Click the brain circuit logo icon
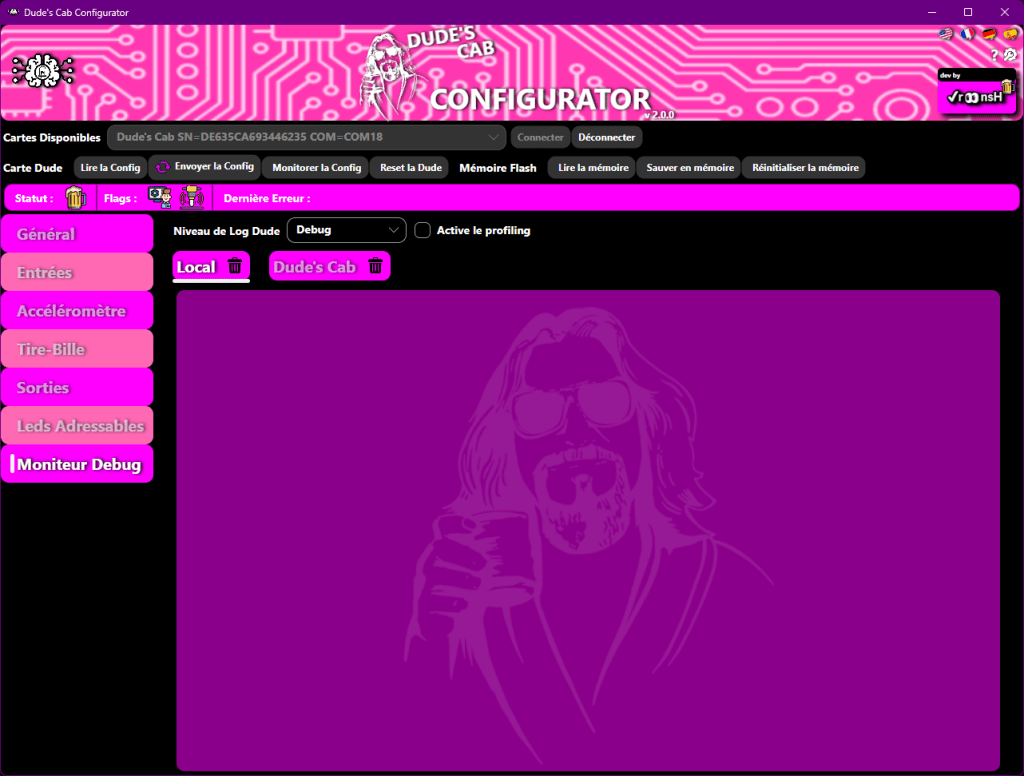1024x776 pixels. [x=43, y=70]
